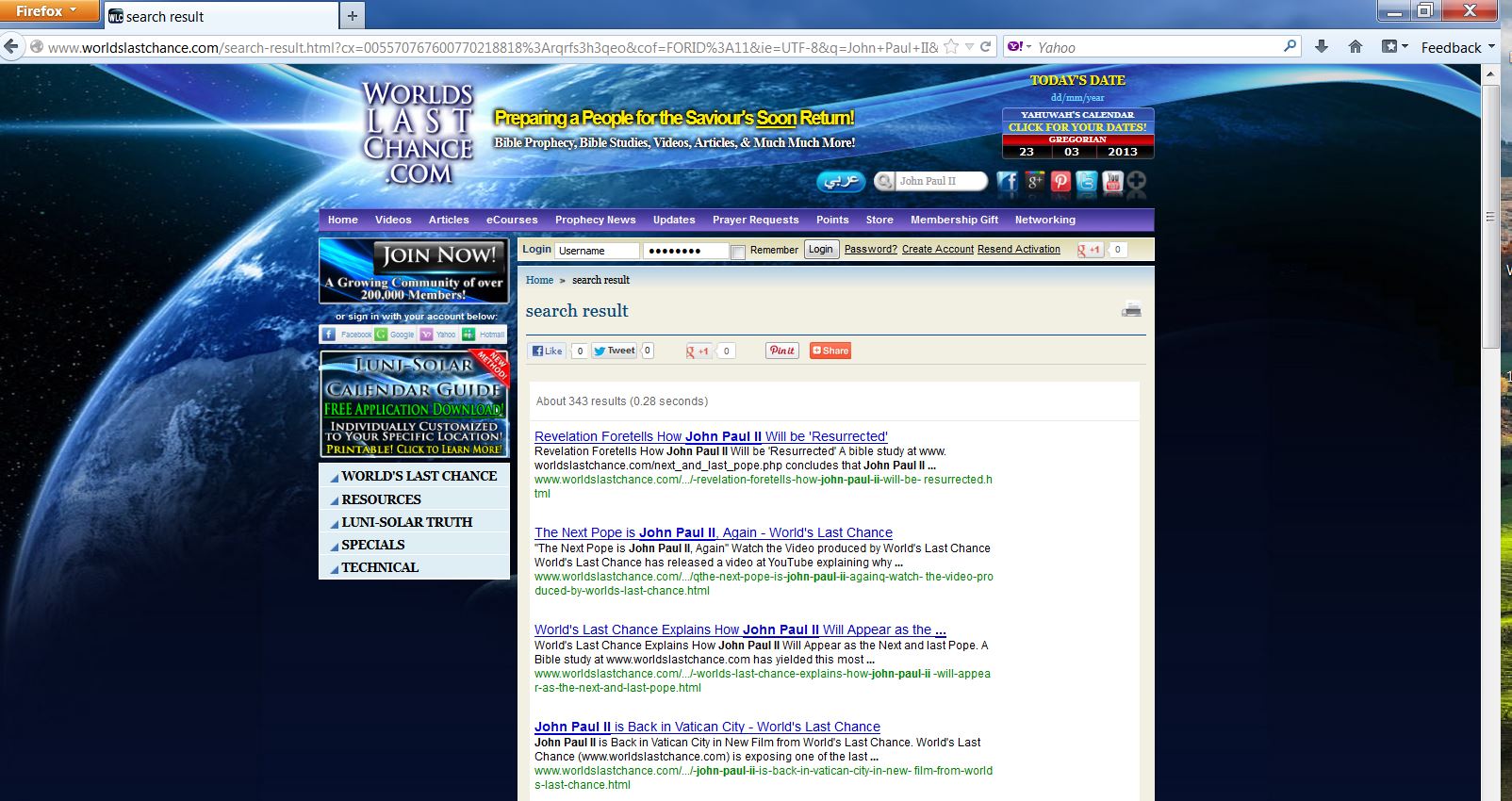
Task: Open the Prophecy News menu item
Action: [x=595, y=220]
